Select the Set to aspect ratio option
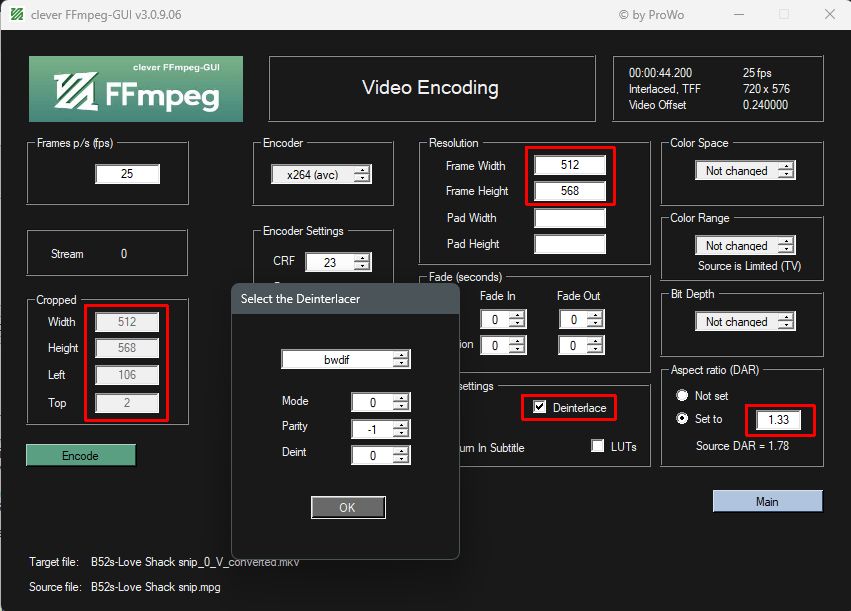 point(682,418)
